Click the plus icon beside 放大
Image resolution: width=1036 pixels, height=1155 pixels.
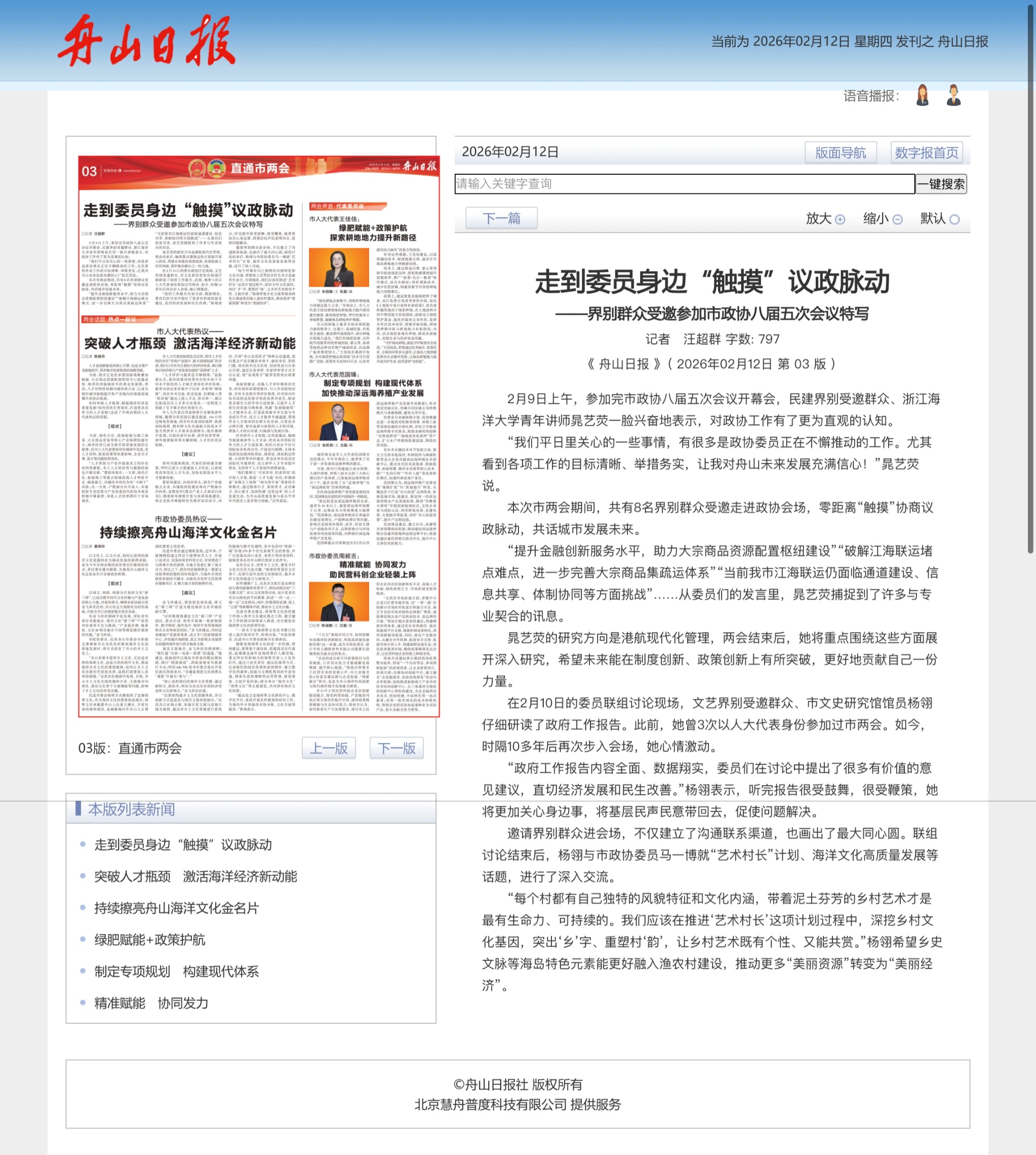[x=840, y=219]
